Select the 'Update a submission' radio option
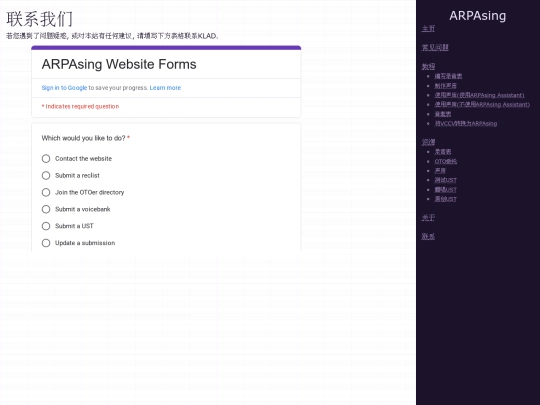 click(46, 243)
